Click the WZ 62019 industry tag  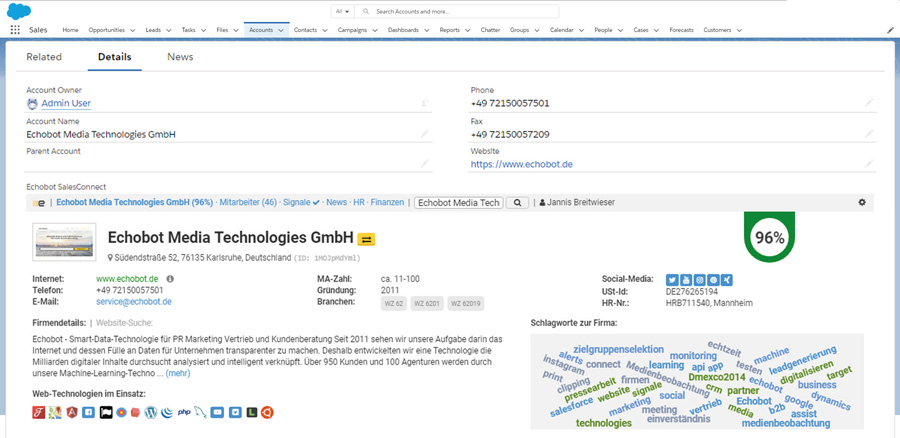pos(466,304)
